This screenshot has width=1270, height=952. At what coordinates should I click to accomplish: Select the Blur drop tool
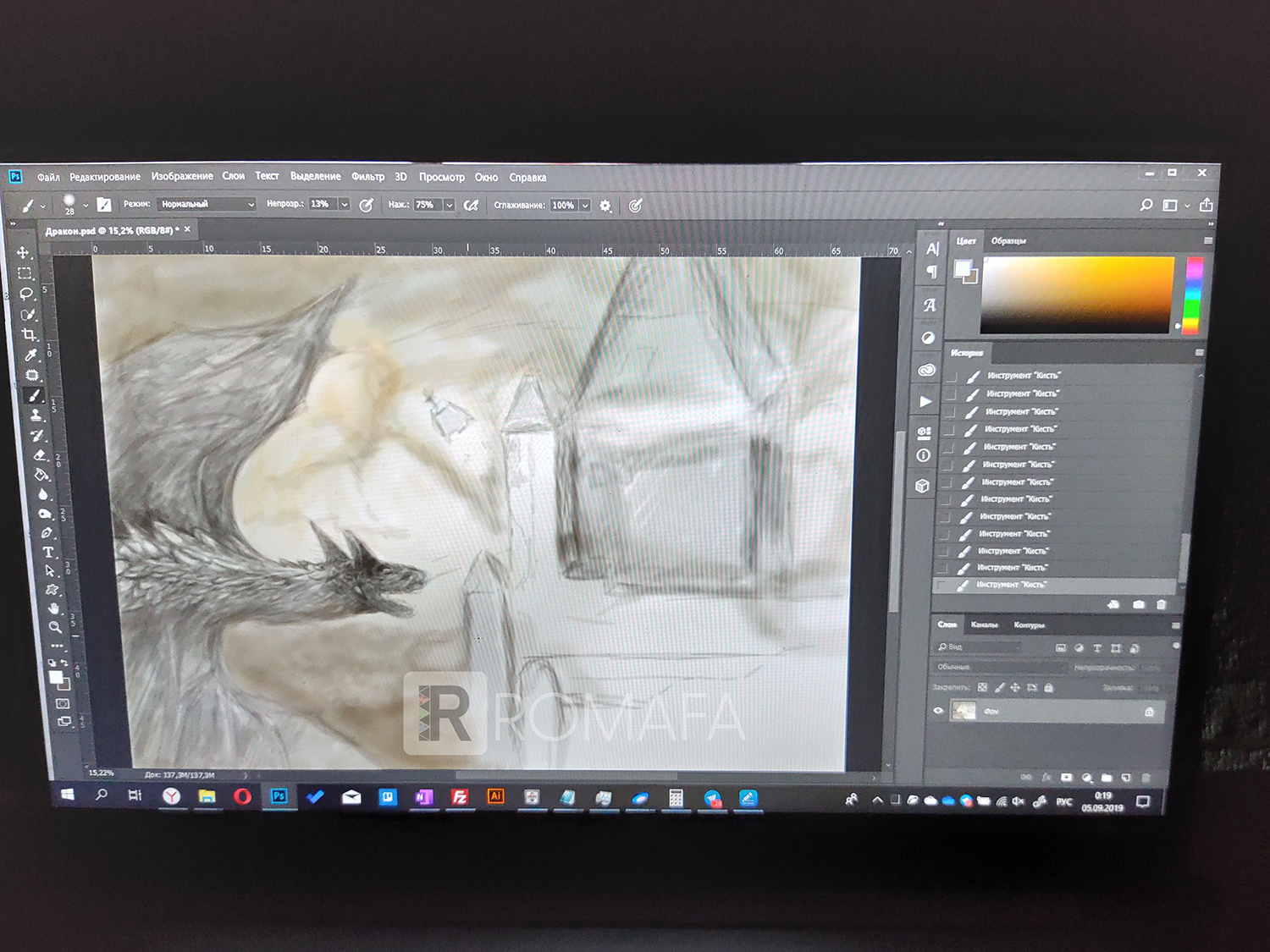[x=43, y=494]
